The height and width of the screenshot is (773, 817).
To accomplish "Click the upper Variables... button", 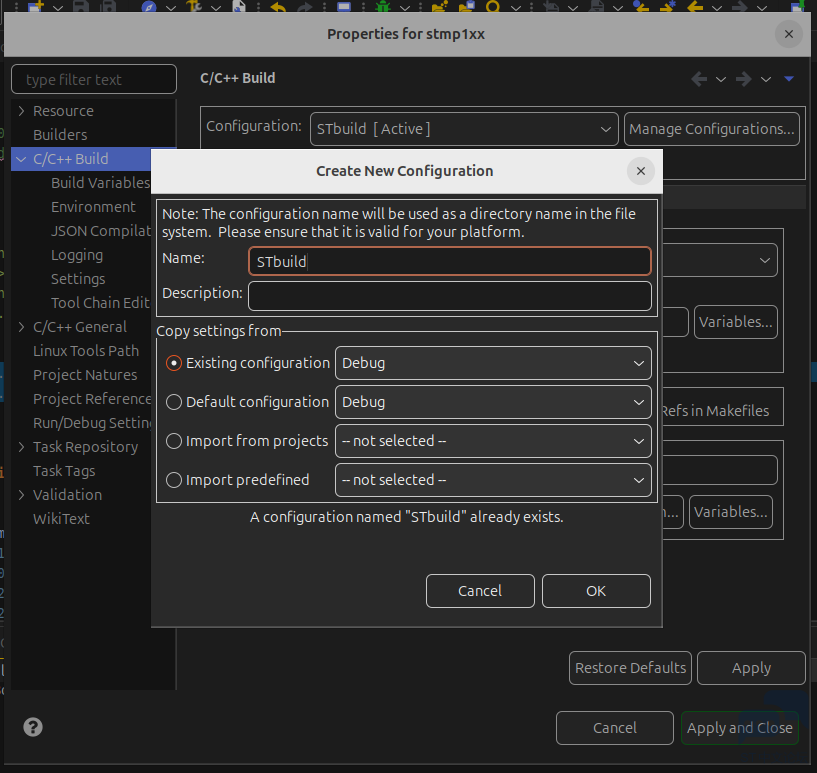I will tap(735, 322).
